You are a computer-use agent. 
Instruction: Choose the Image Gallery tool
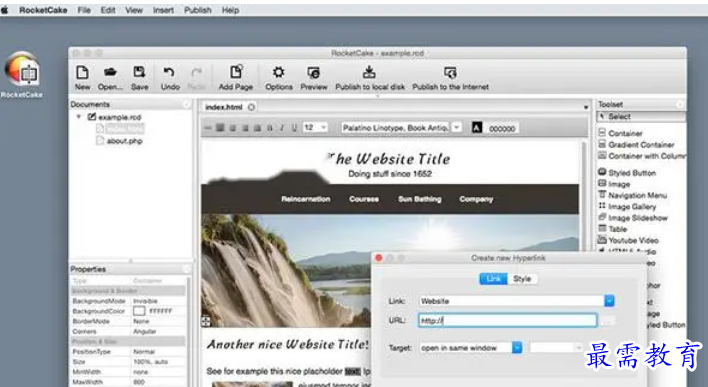pos(627,206)
